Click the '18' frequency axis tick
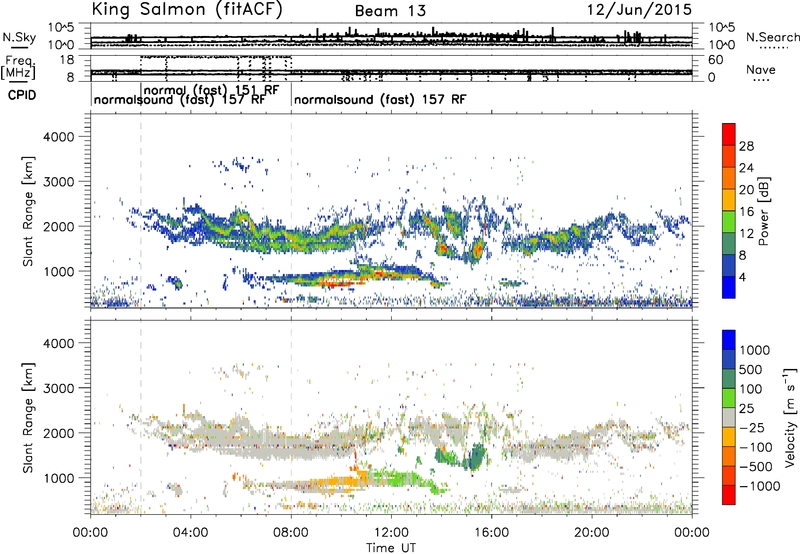 [x=67, y=60]
